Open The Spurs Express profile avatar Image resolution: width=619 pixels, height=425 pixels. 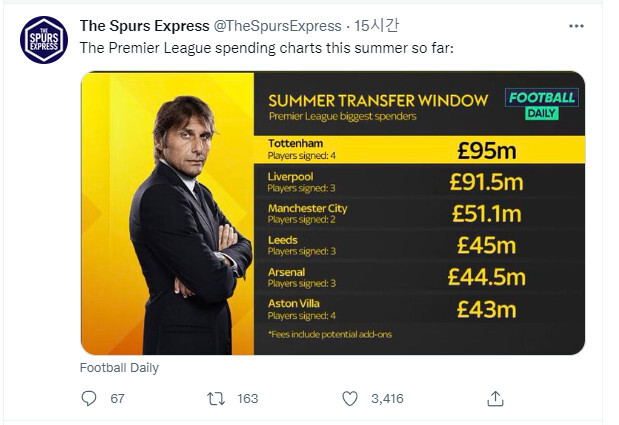pyautogui.click(x=45, y=40)
